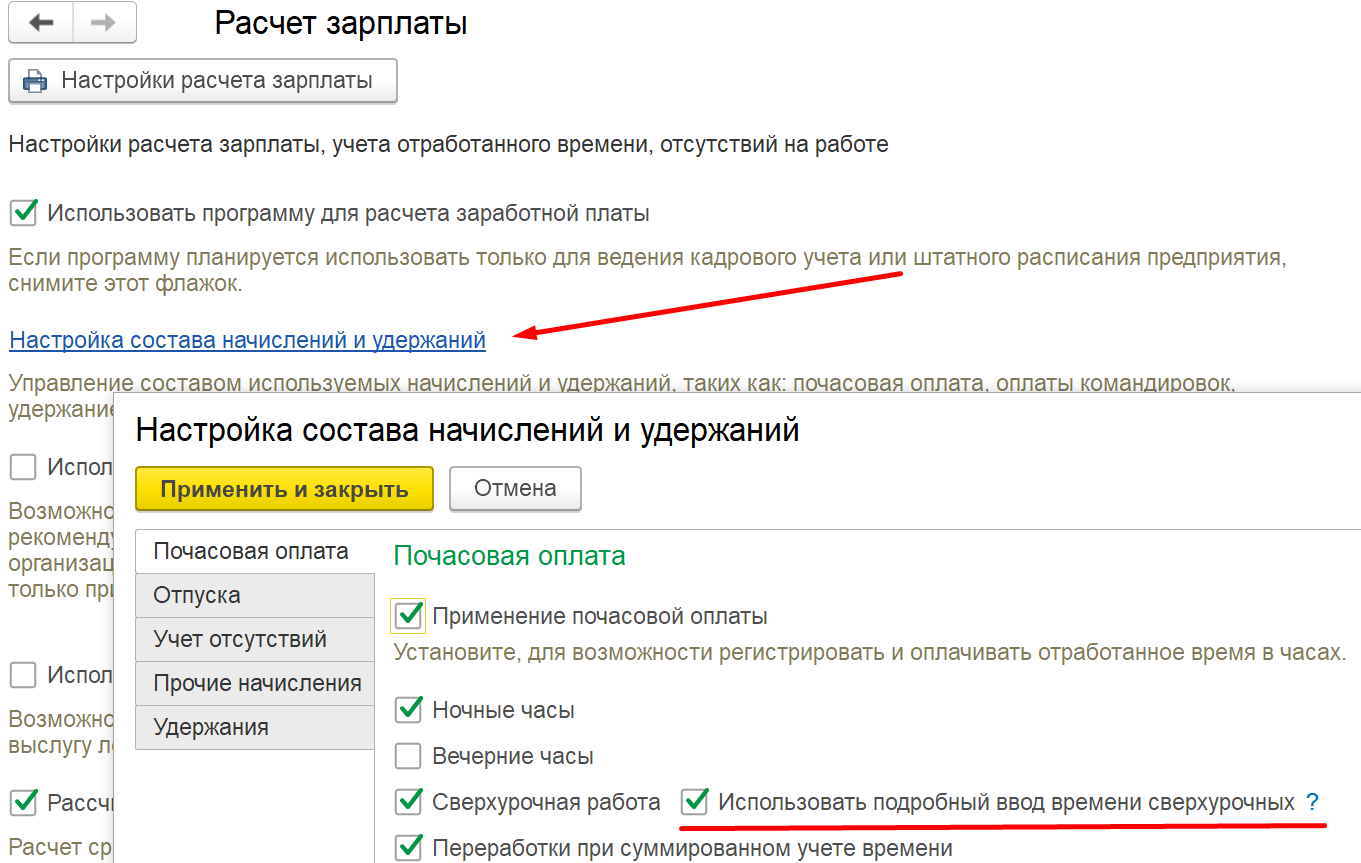Switch to the Почасовая оплата tab
Viewport: 1361px width, 863px height.
point(251,551)
